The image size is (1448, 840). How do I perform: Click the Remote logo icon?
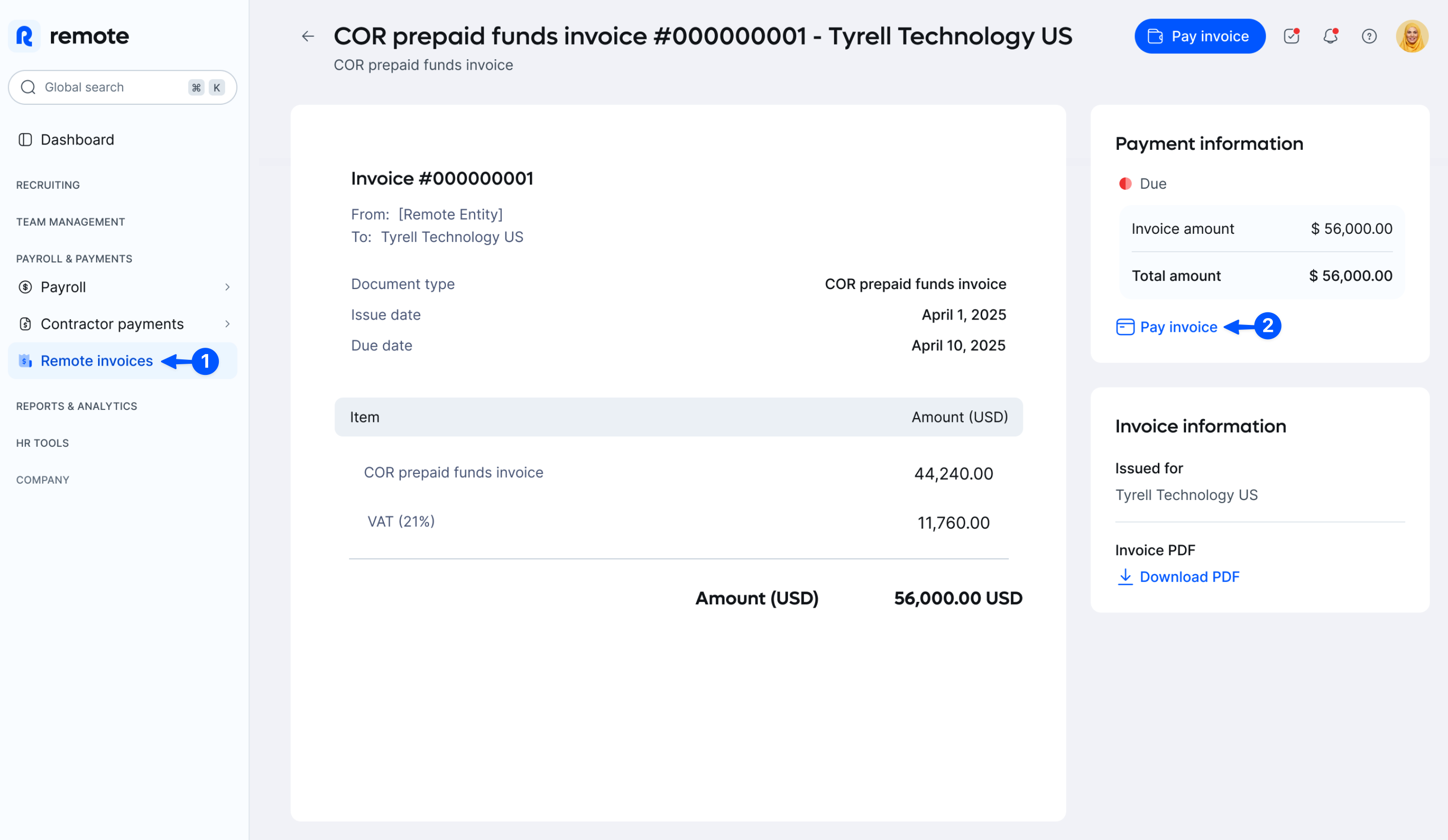pyautogui.click(x=24, y=36)
